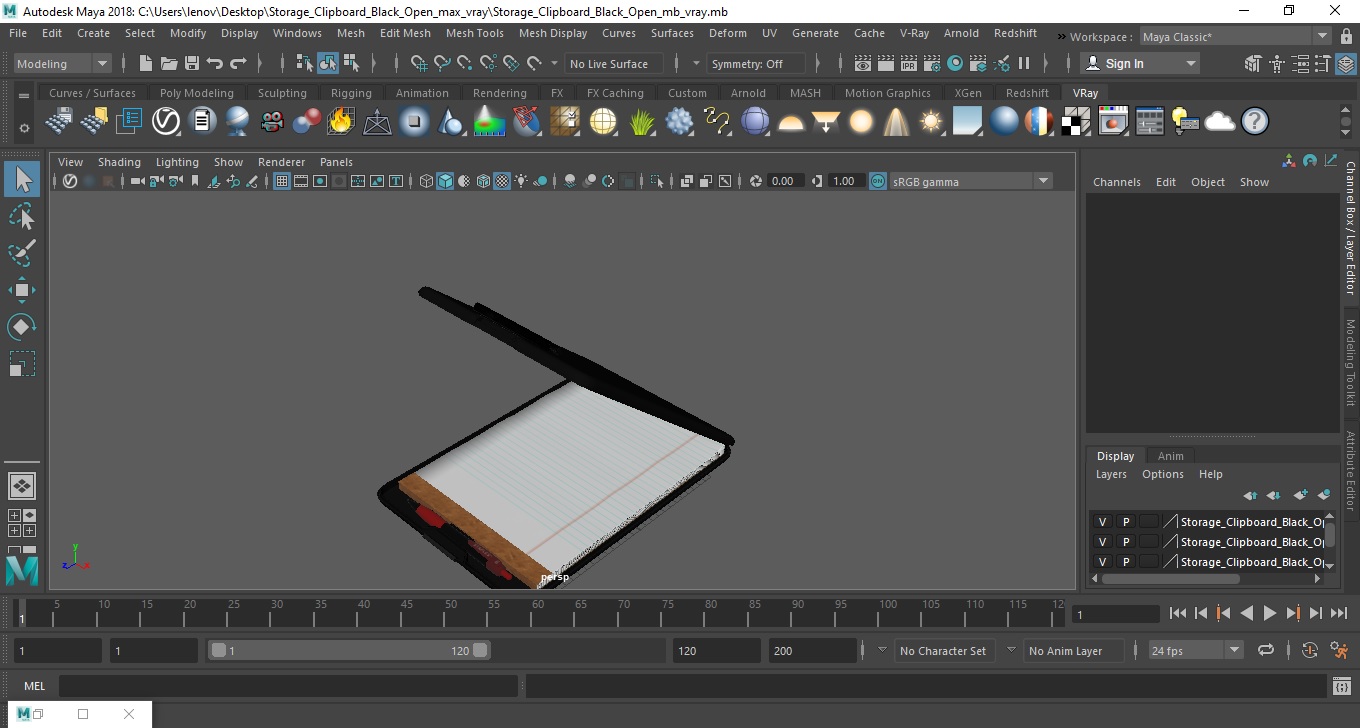Open a scene with the folder icon

169,63
